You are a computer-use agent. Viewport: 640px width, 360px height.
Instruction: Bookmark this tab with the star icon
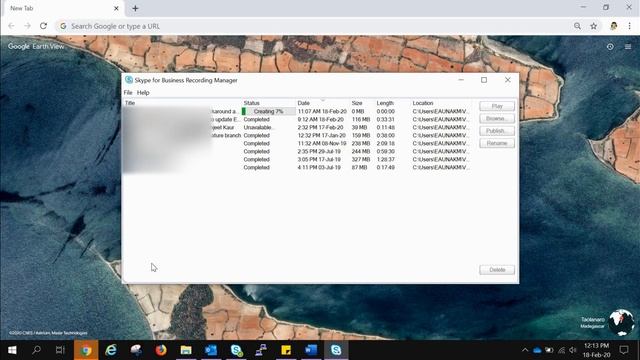593,26
